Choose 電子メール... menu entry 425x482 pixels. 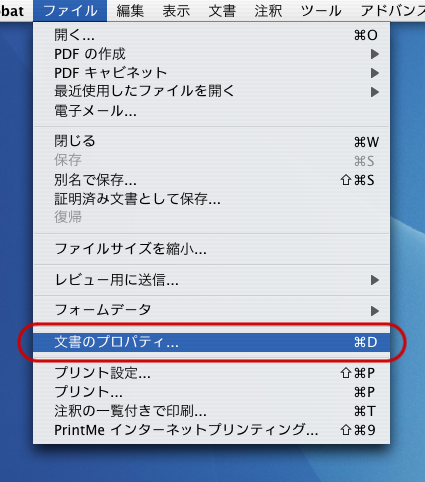[211, 111]
